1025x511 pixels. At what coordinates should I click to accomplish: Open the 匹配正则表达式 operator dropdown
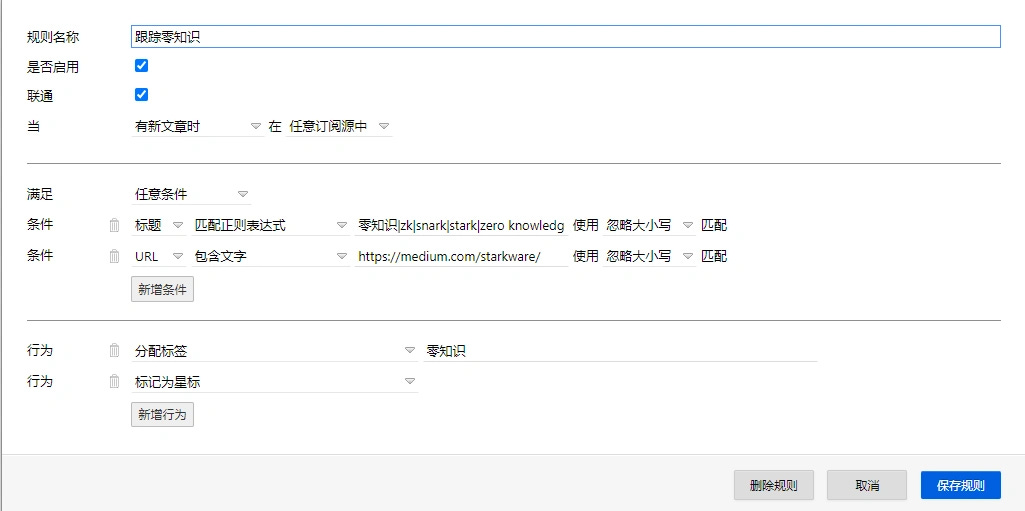point(271,225)
